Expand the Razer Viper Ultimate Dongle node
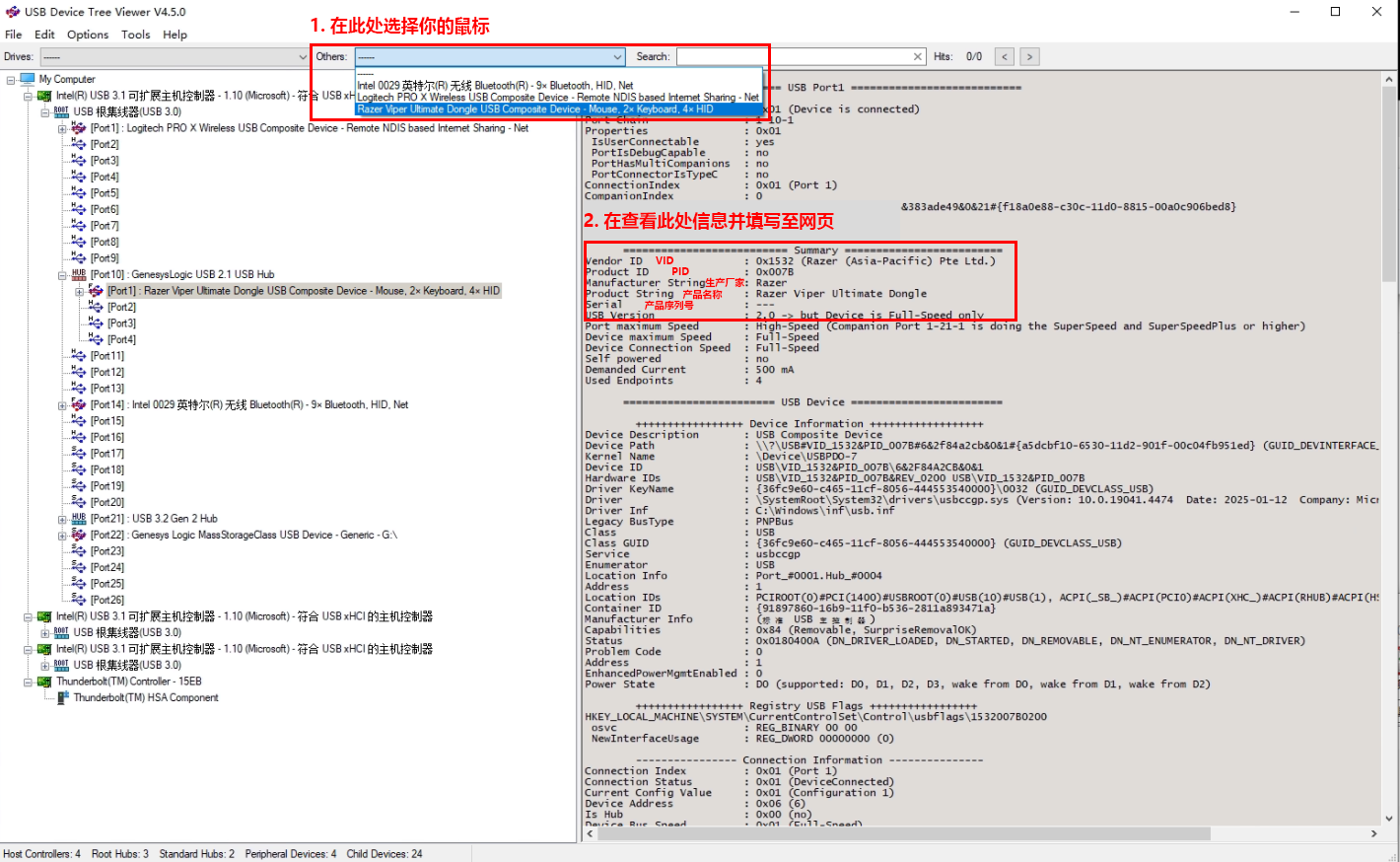This screenshot has height=862, width=1400. point(79,291)
